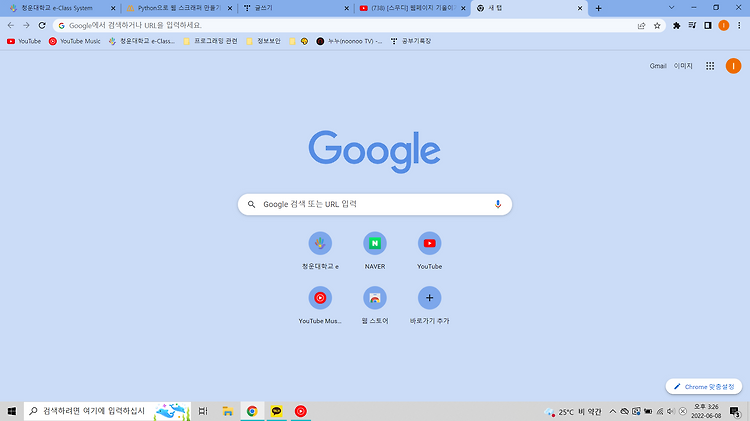Click the browser forward arrow
Image resolution: width=750 pixels, height=421 pixels.
tap(26, 25)
